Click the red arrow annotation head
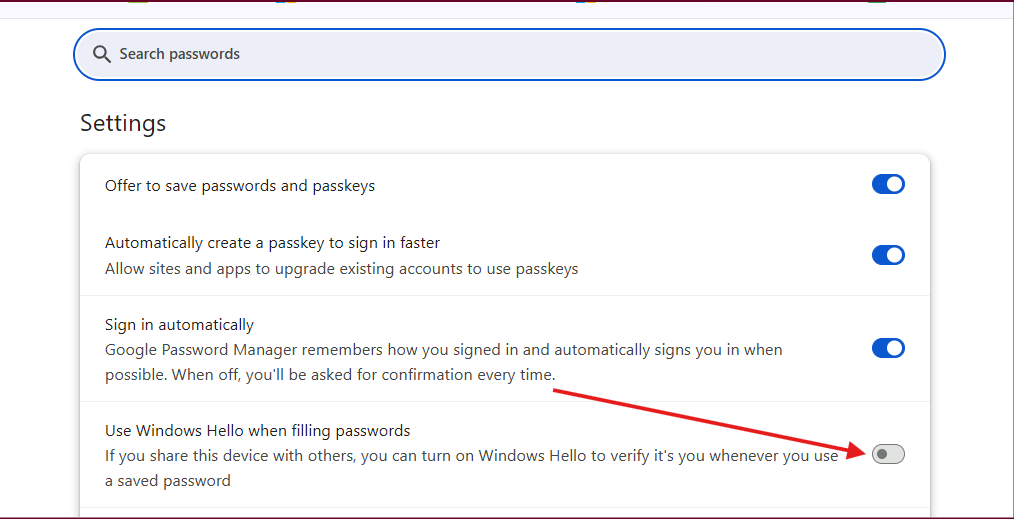 click(858, 450)
